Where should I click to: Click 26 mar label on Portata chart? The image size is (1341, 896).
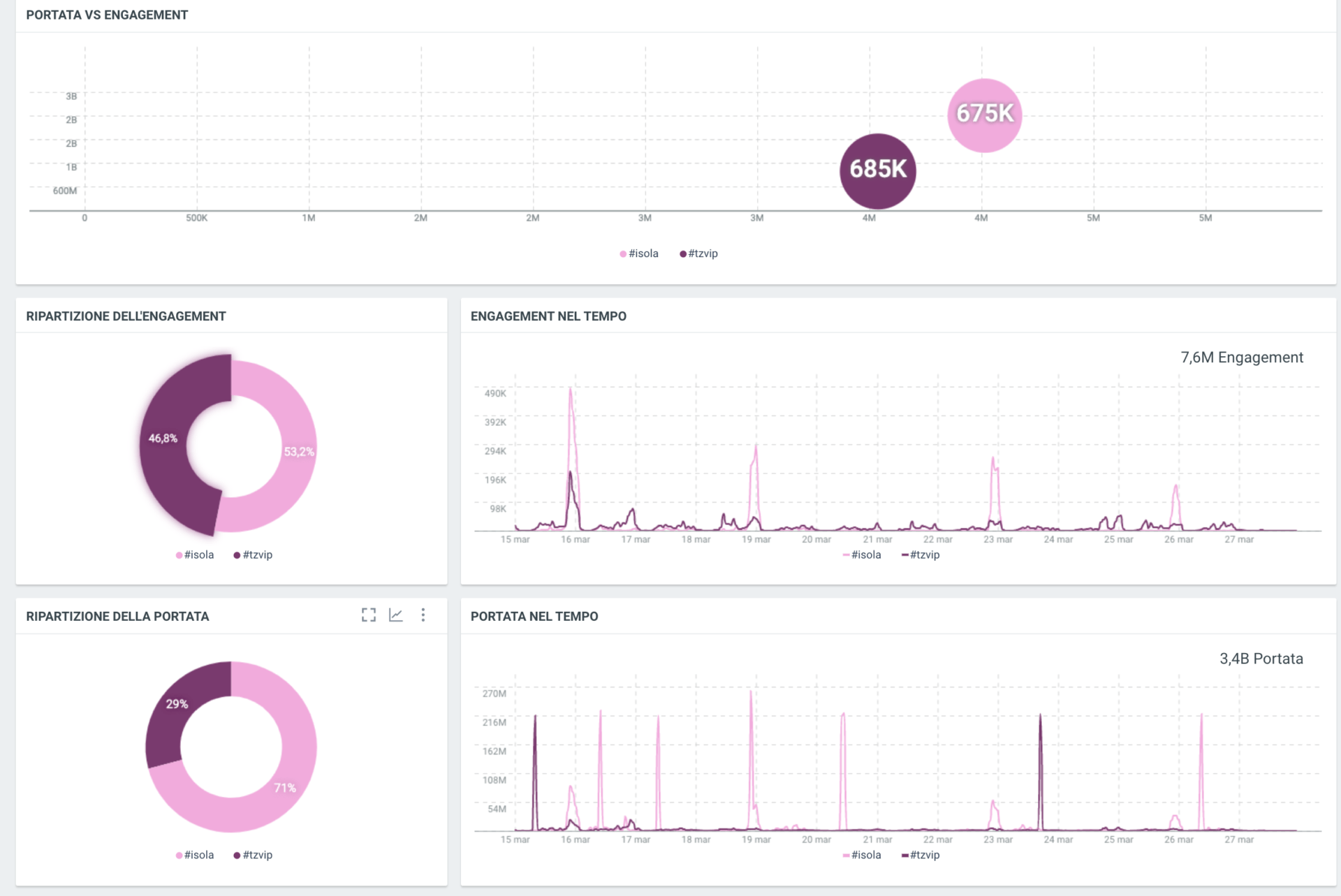[x=1179, y=839]
